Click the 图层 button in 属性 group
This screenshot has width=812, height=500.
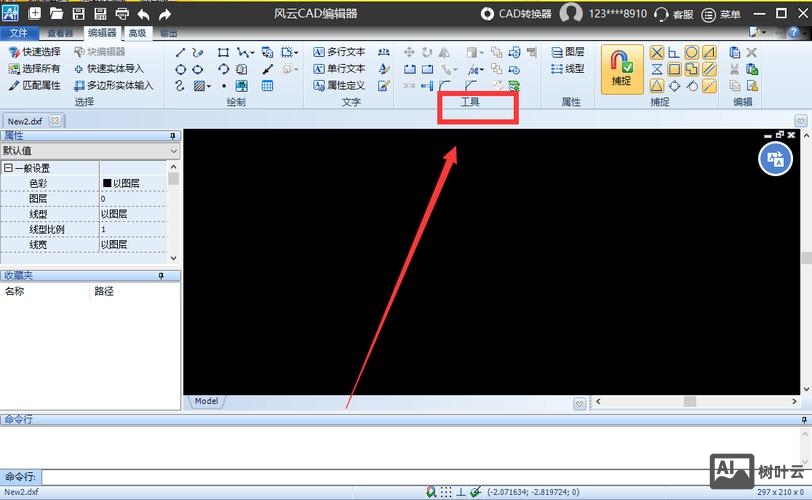click(568, 52)
